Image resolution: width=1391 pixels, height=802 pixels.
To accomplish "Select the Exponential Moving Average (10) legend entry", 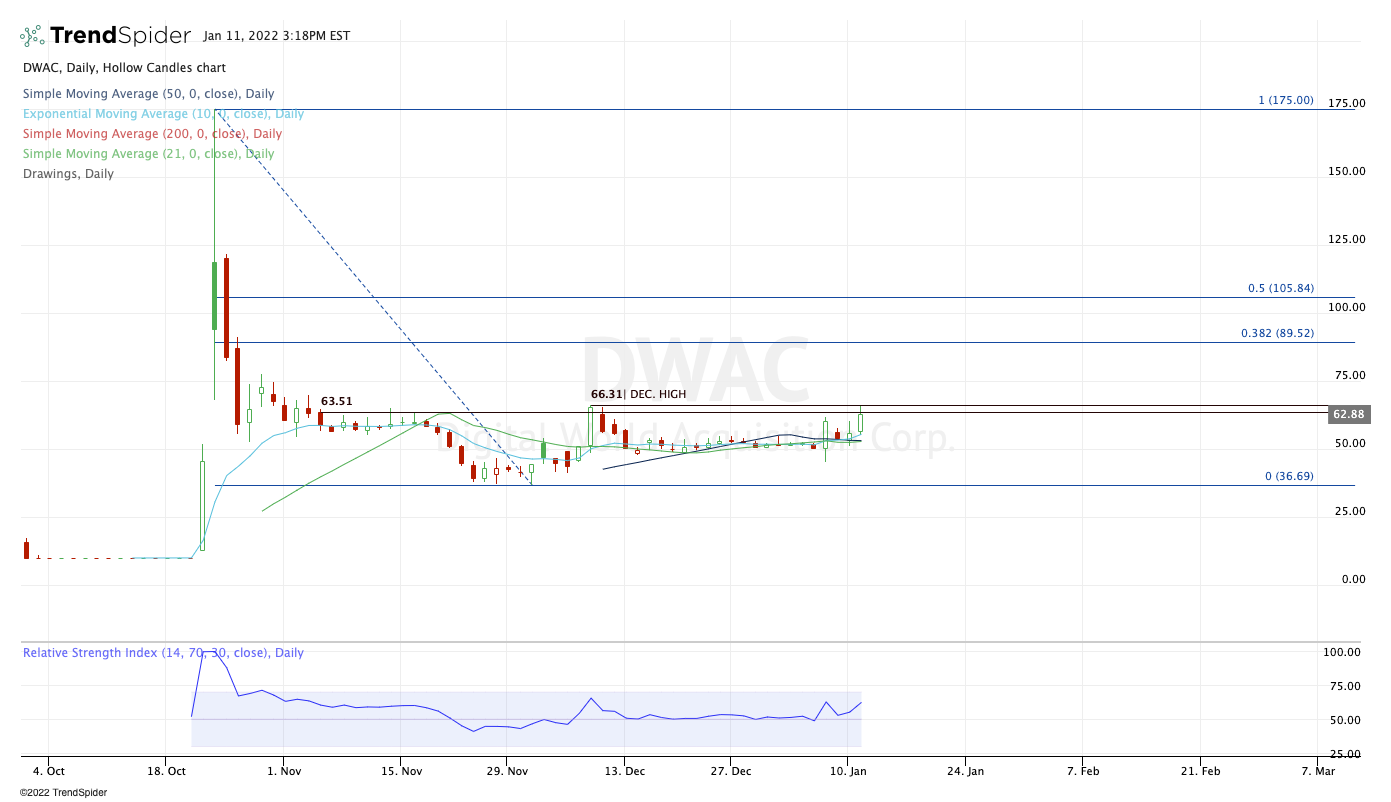I will point(164,114).
